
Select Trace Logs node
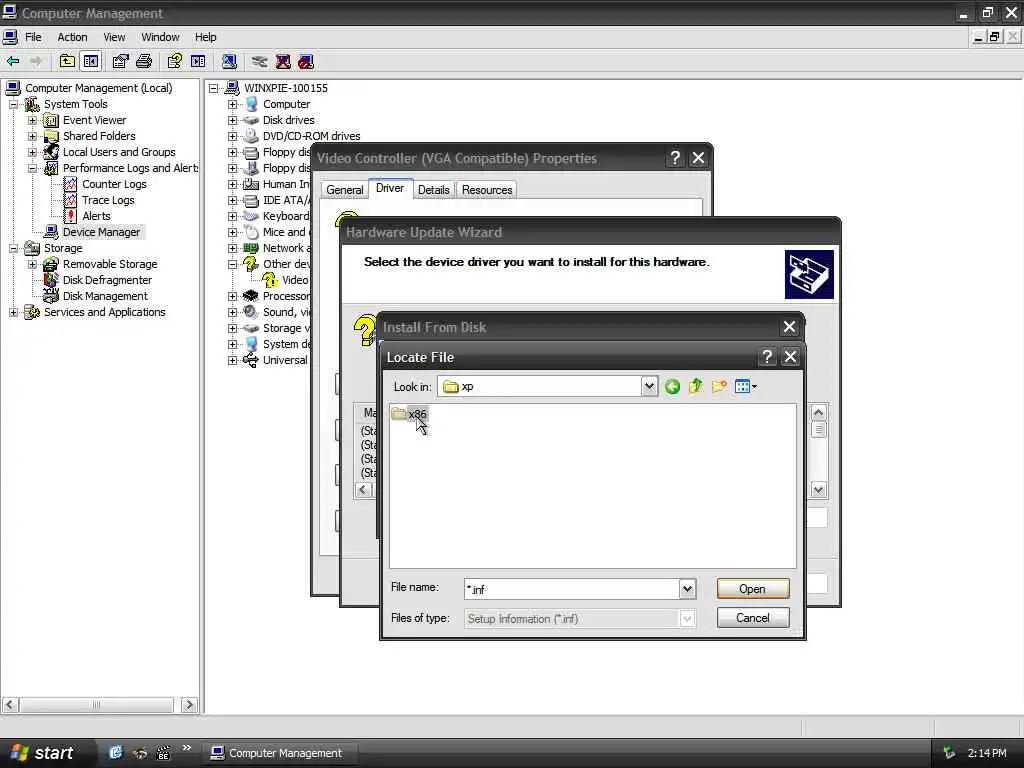point(108,200)
